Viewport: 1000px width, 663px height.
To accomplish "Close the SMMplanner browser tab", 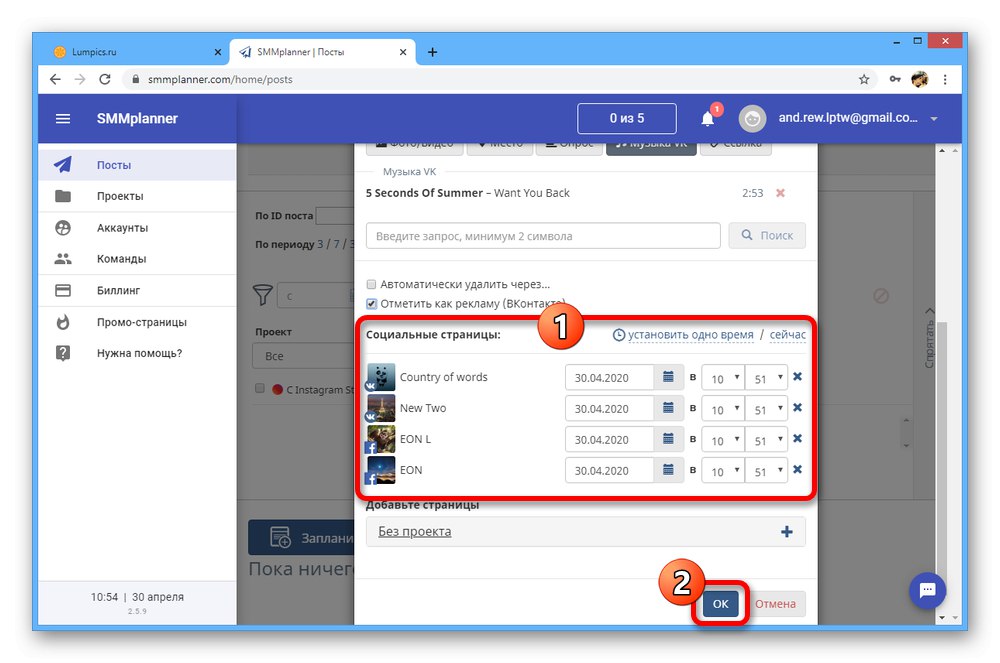I will [403, 52].
